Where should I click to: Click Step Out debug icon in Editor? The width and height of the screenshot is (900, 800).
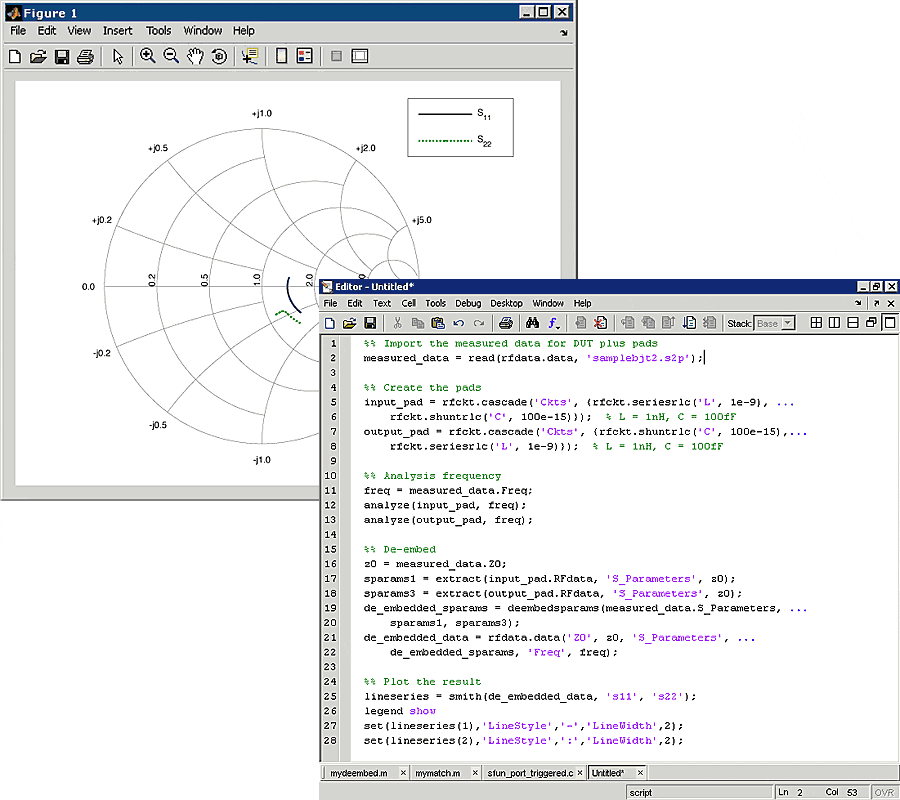pos(668,323)
